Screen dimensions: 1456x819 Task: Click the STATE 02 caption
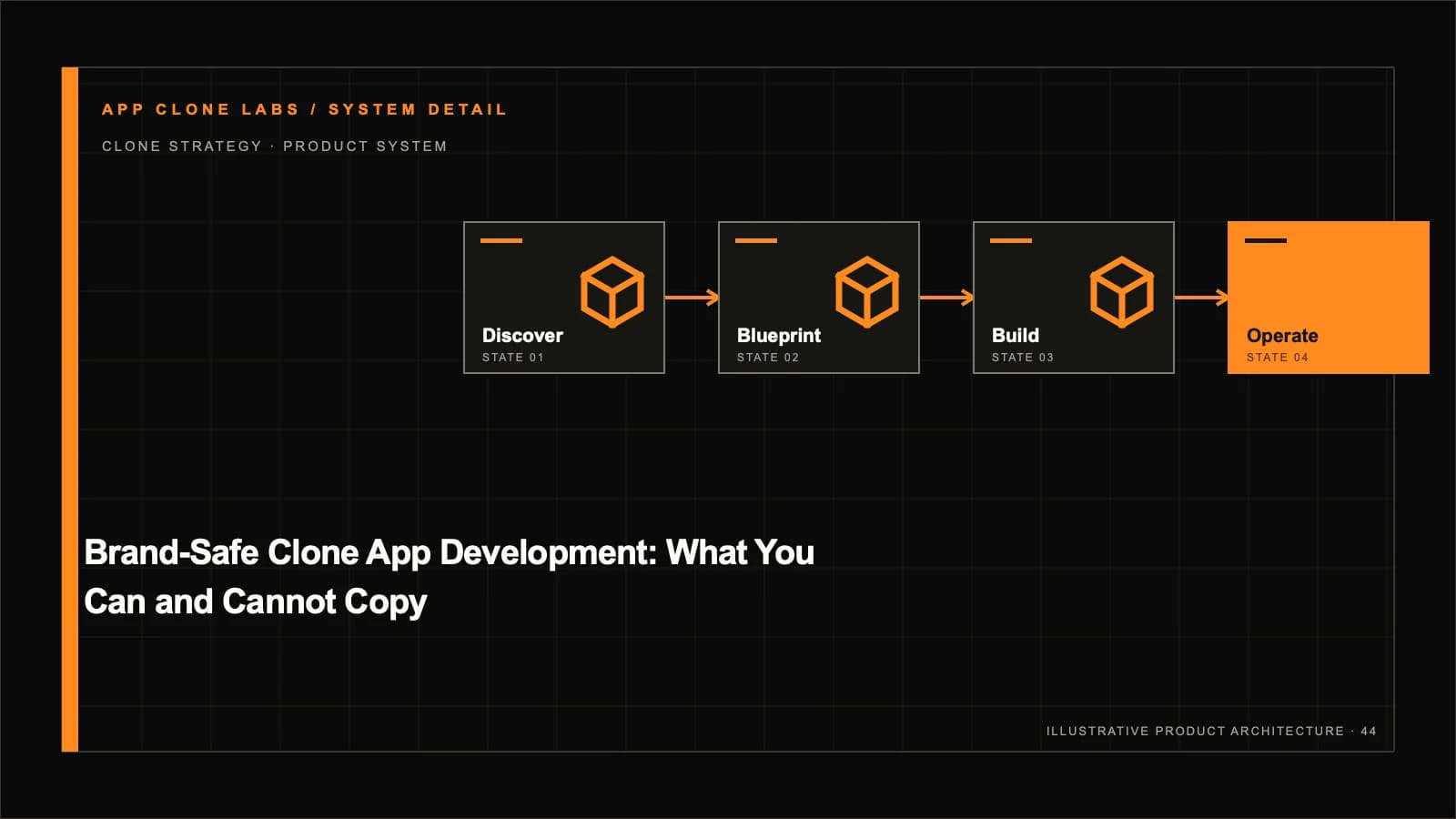[x=768, y=358]
